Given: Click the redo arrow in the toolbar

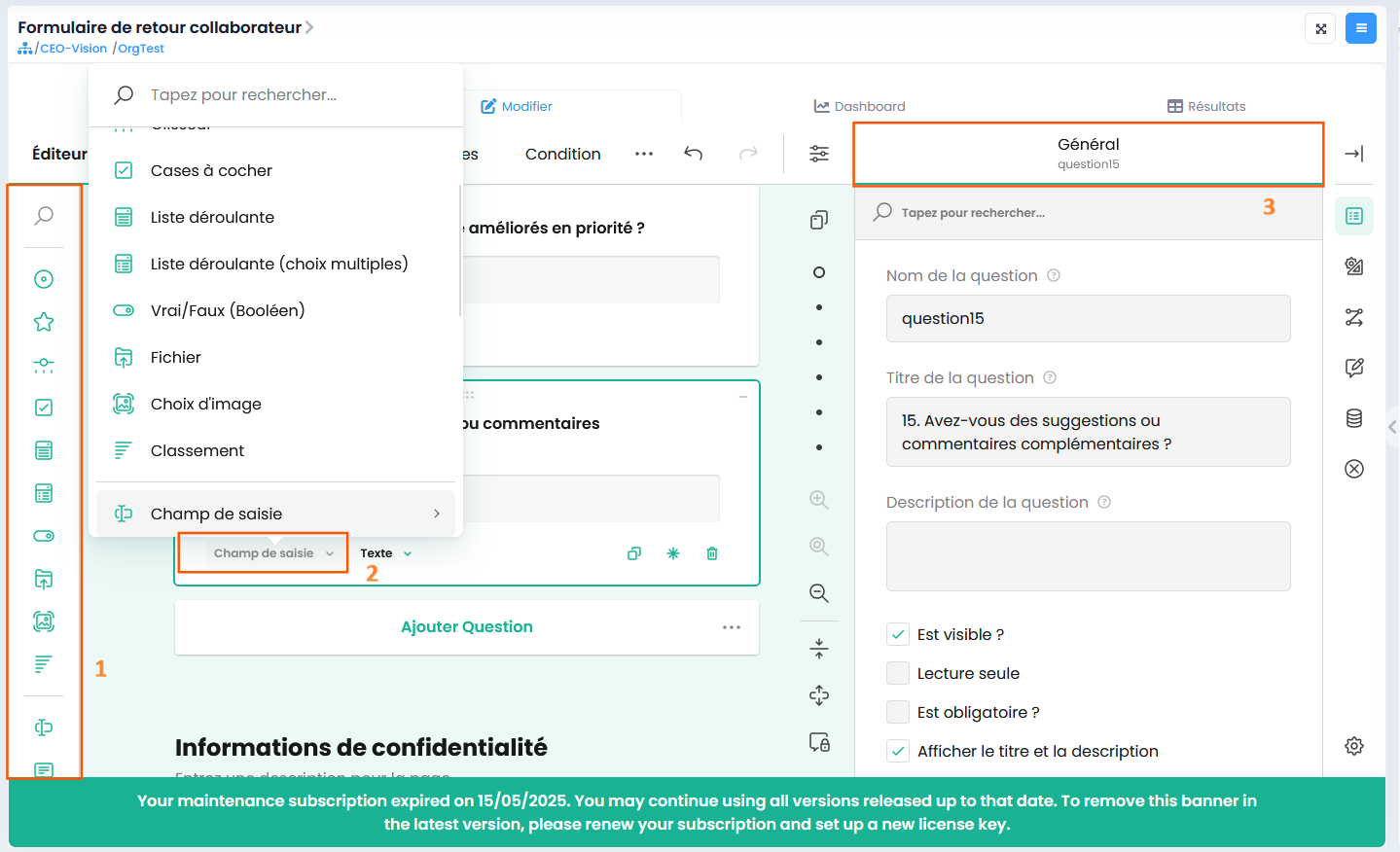Looking at the screenshot, I should tap(748, 154).
